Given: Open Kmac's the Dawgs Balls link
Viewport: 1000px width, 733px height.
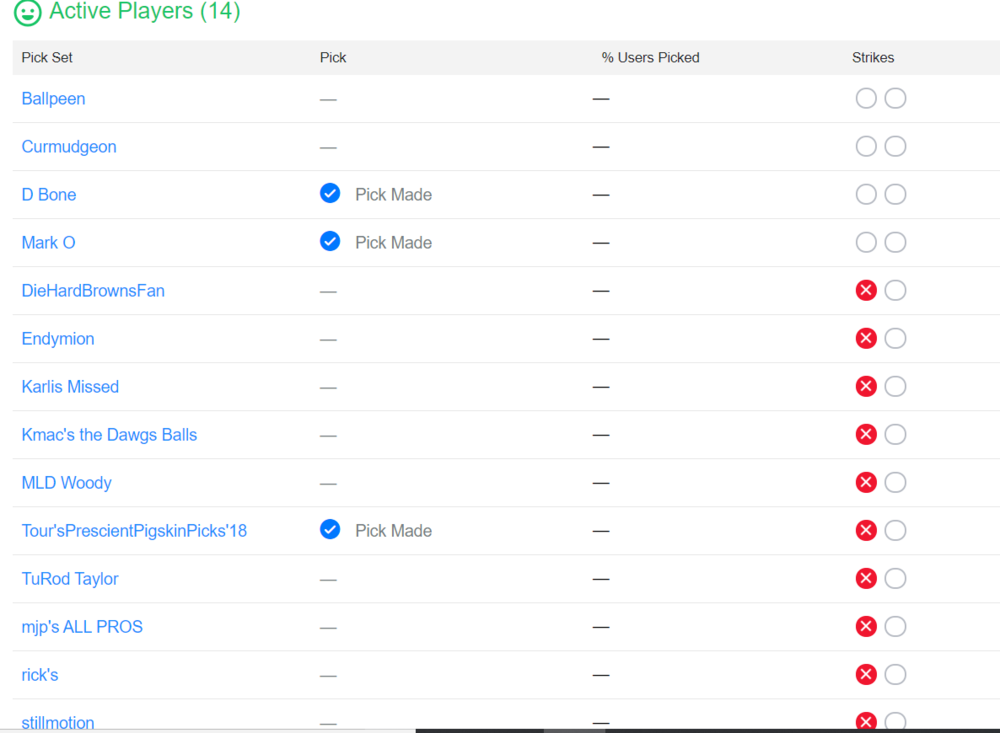Looking at the screenshot, I should pyautogui.click(x=109, y=435).
